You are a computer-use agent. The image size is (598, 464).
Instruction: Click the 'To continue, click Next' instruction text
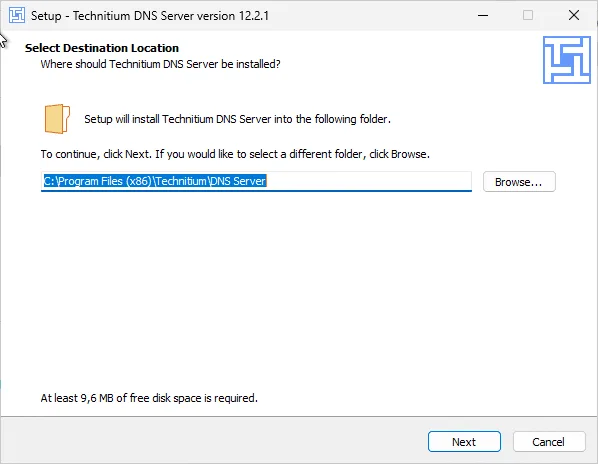tap(235, 154)
